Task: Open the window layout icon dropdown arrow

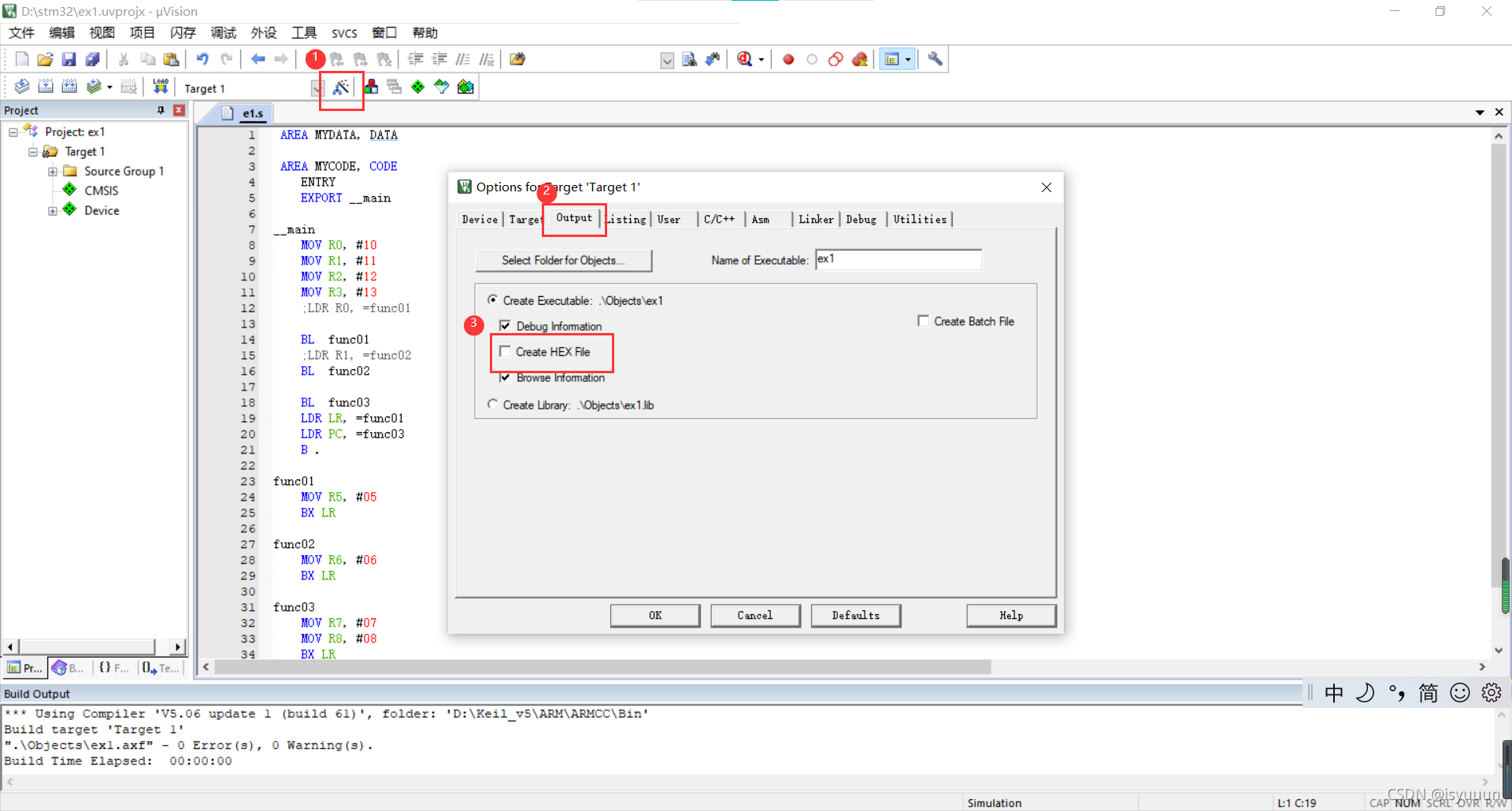Action: (x=908, y=60)
